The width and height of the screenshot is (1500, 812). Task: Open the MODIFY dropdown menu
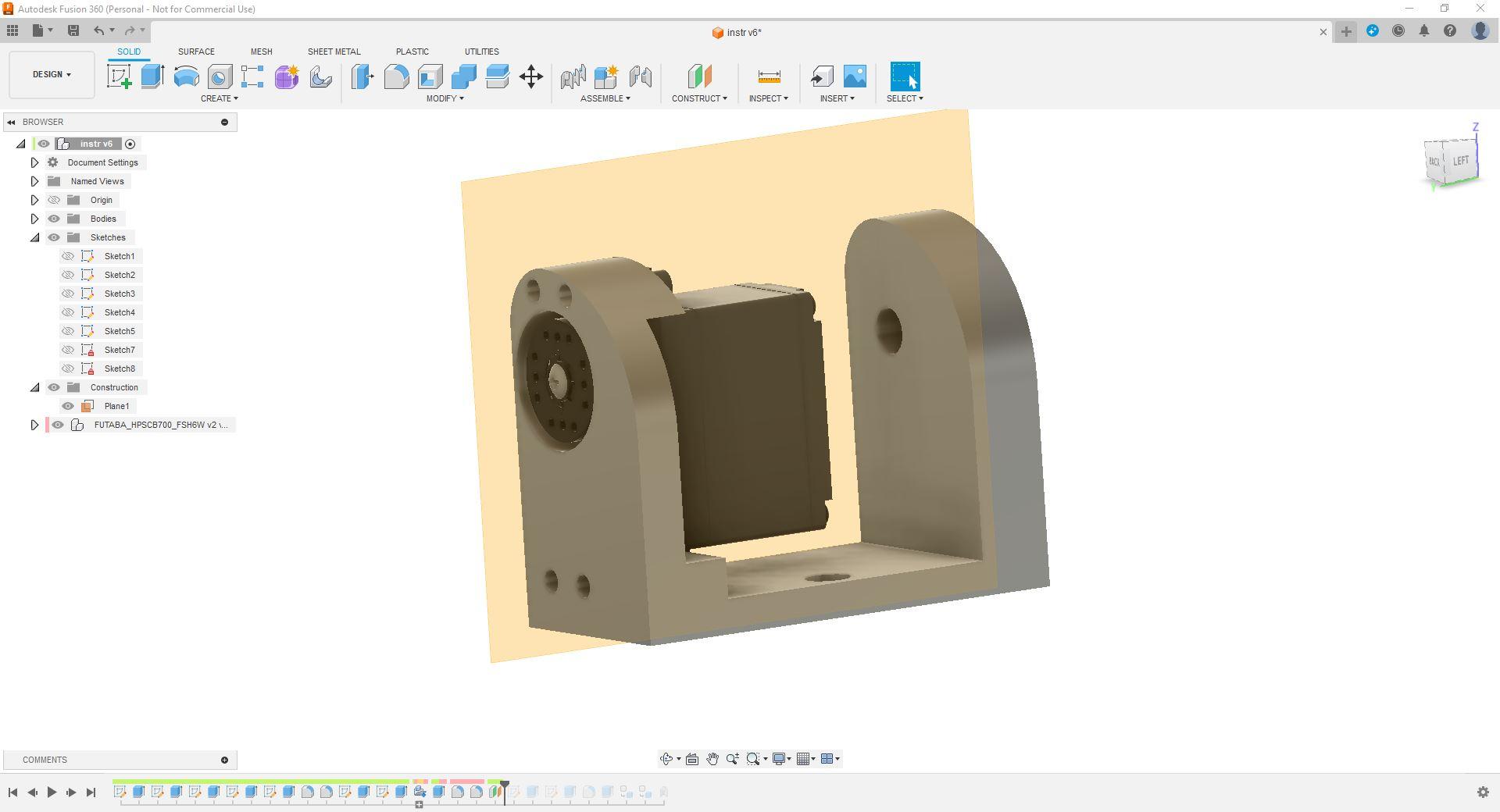tap(445, 98)
